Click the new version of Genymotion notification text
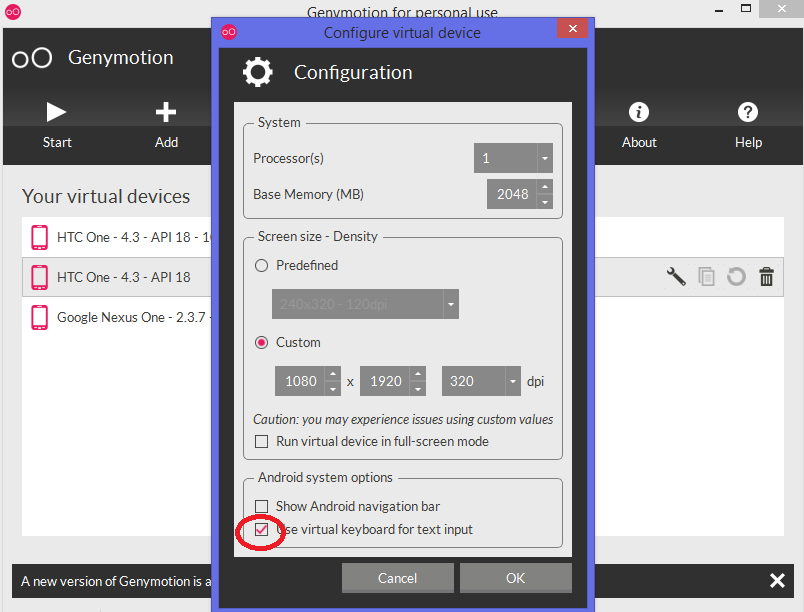 pos(116,581)
